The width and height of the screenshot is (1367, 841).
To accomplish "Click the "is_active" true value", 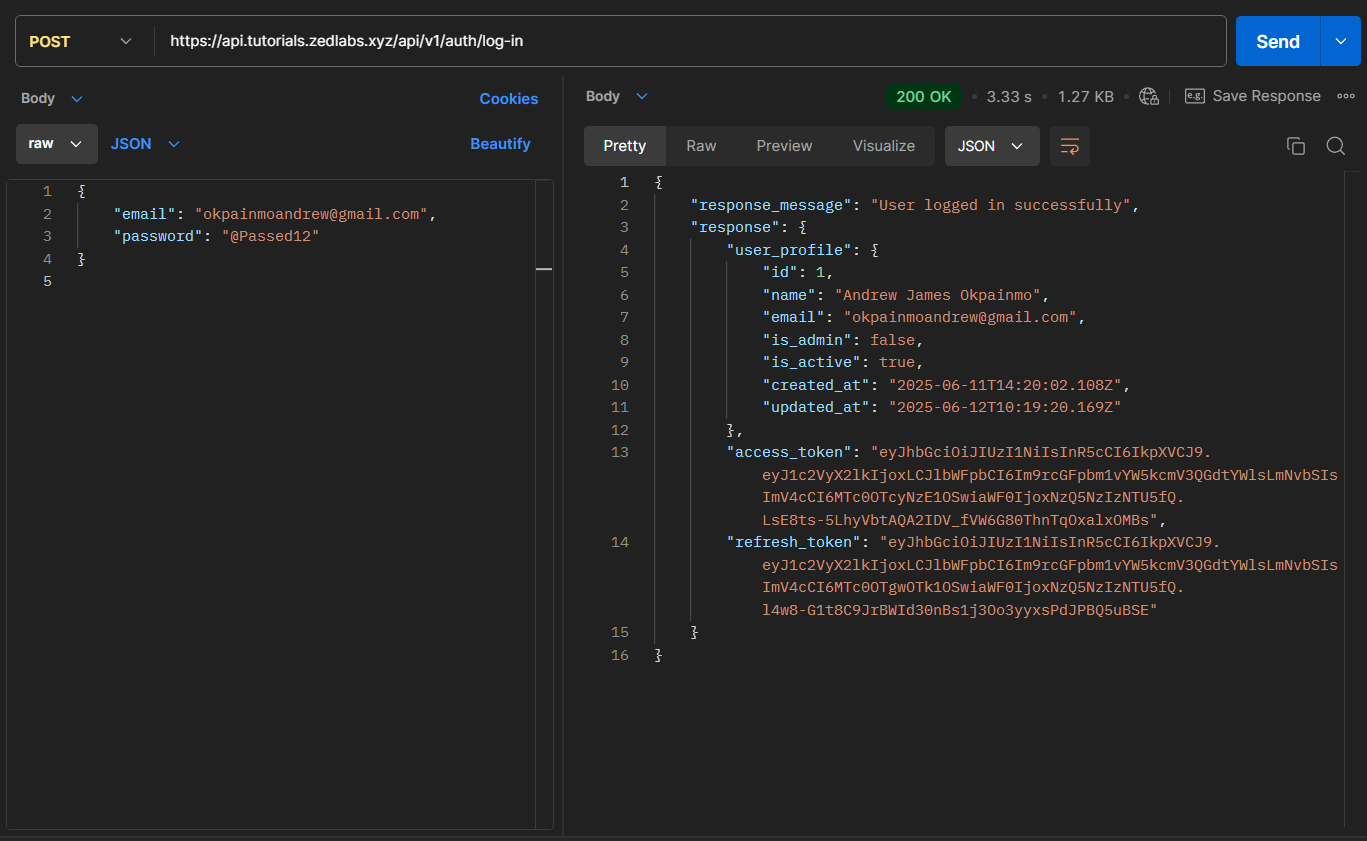I will tap(897, 362).
